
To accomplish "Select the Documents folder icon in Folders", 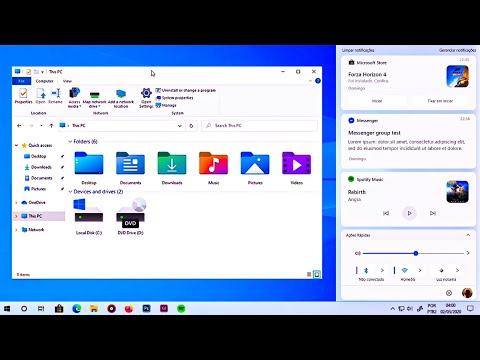I will tap(130, 163).
